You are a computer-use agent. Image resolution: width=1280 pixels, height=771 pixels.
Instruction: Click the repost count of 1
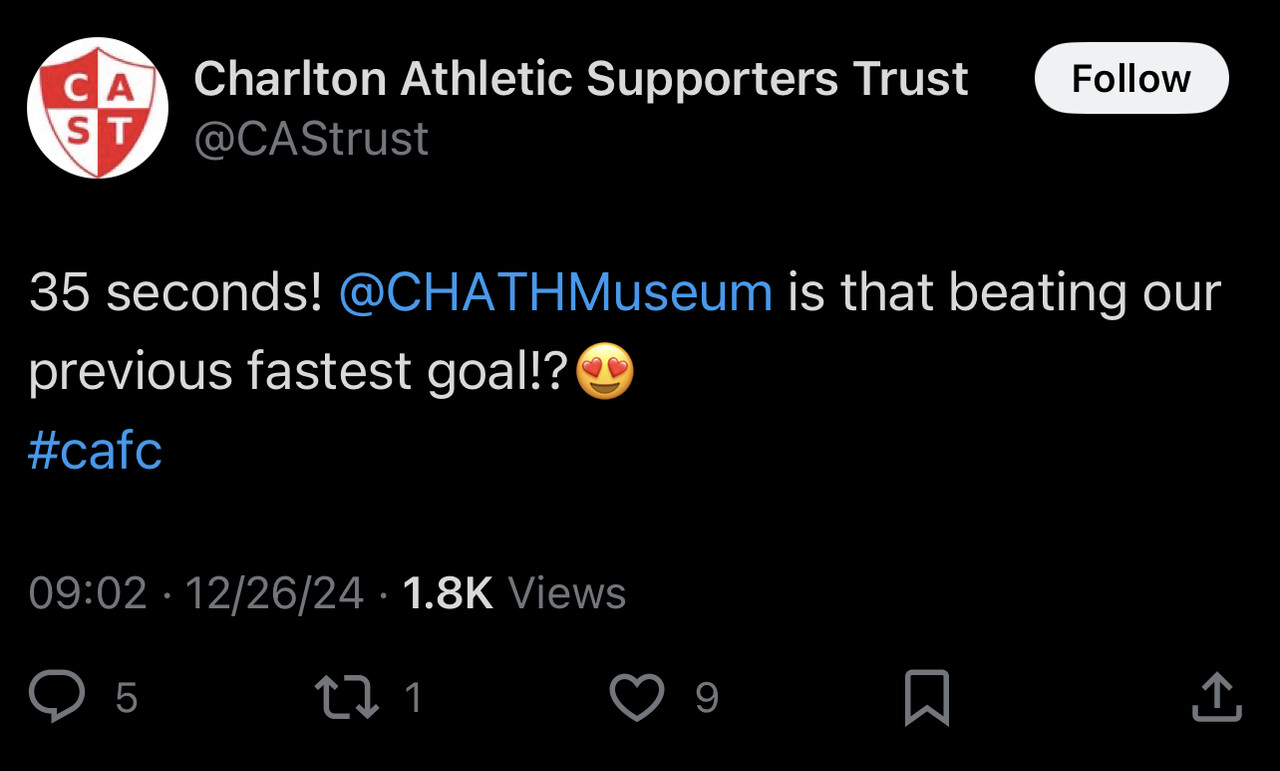(413, 698)
